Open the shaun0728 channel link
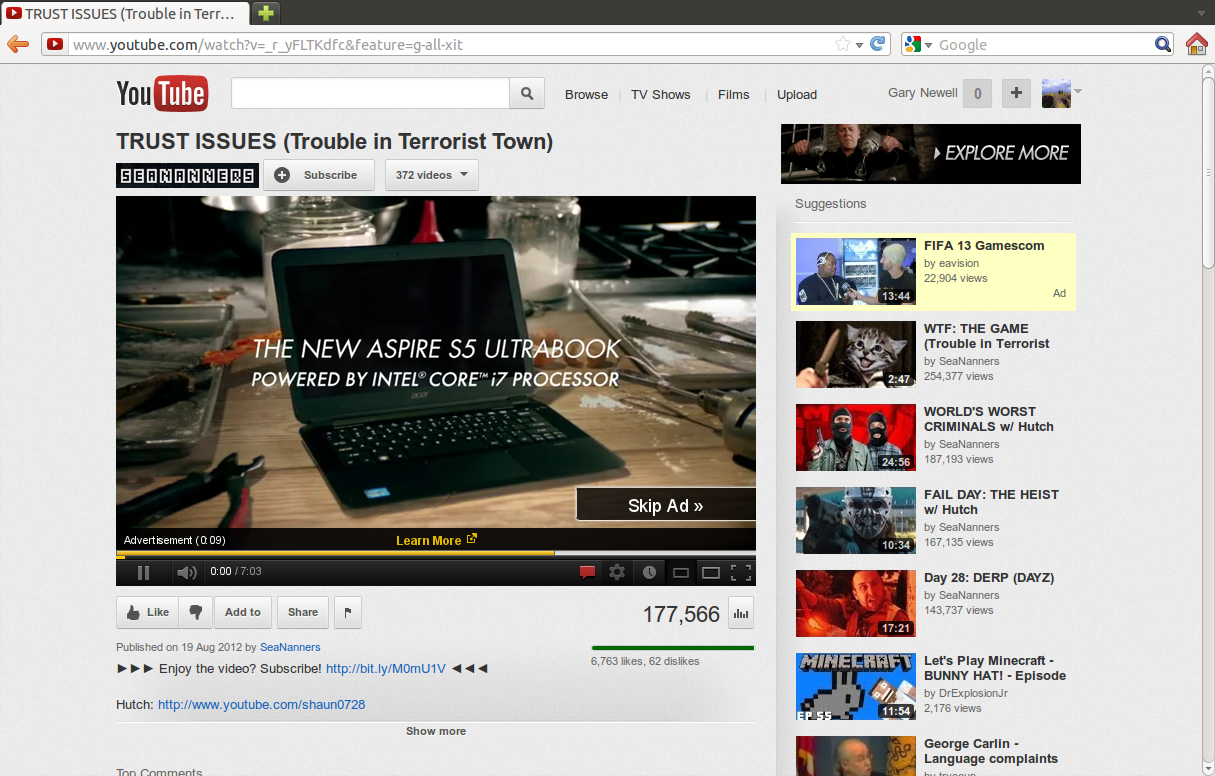 (x=261, y=704)
